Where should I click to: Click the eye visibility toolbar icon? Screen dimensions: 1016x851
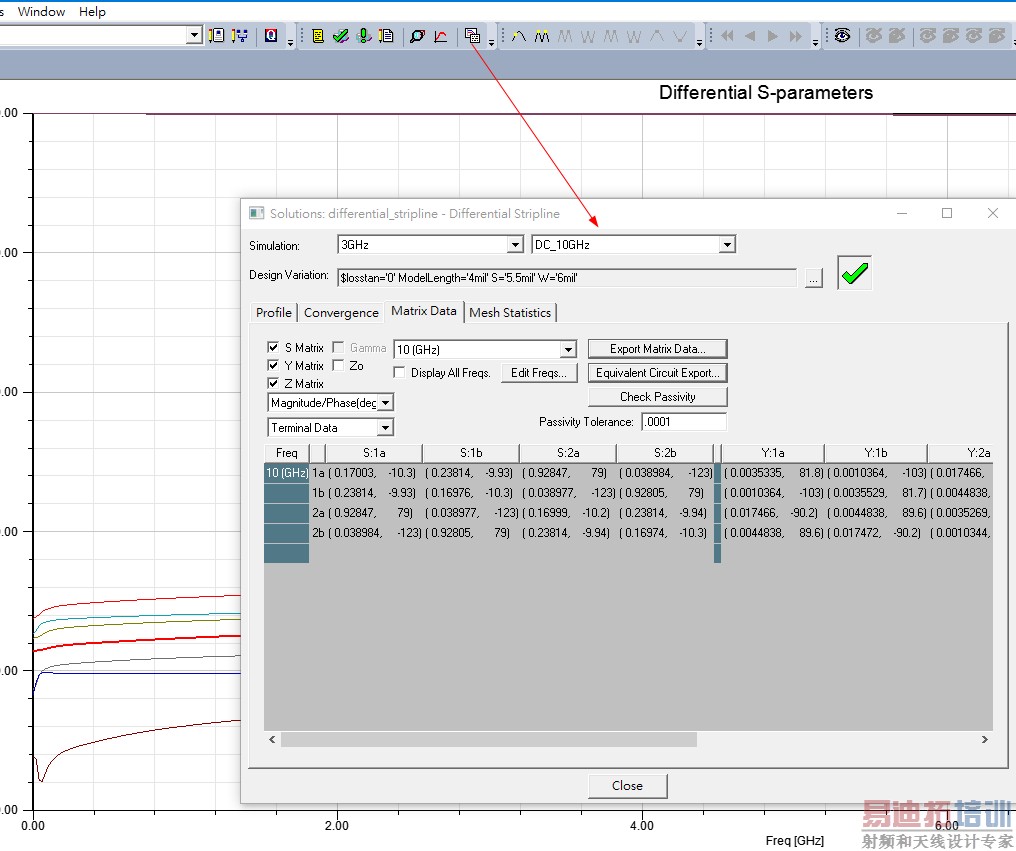[843, 36]
